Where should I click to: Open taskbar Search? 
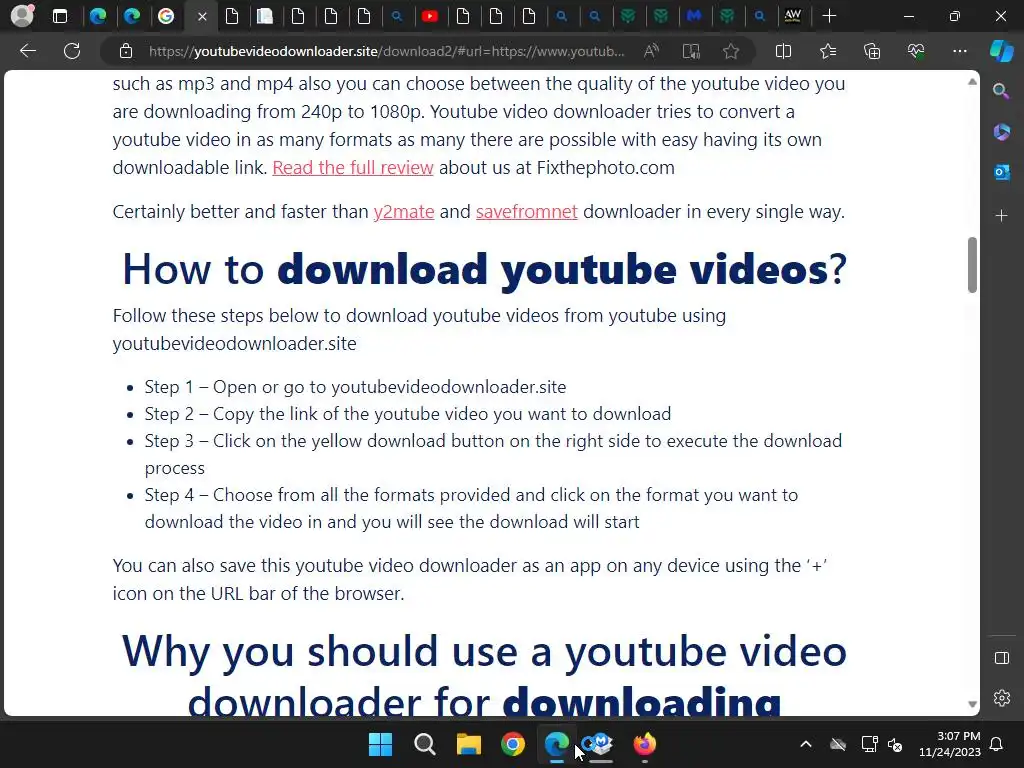tap(424, 744)
